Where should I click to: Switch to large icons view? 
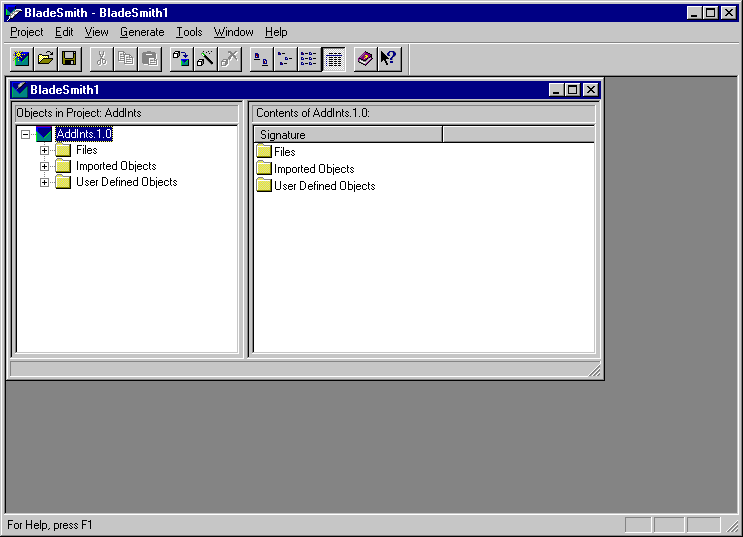pyautogui.click(x=261, y=59)
